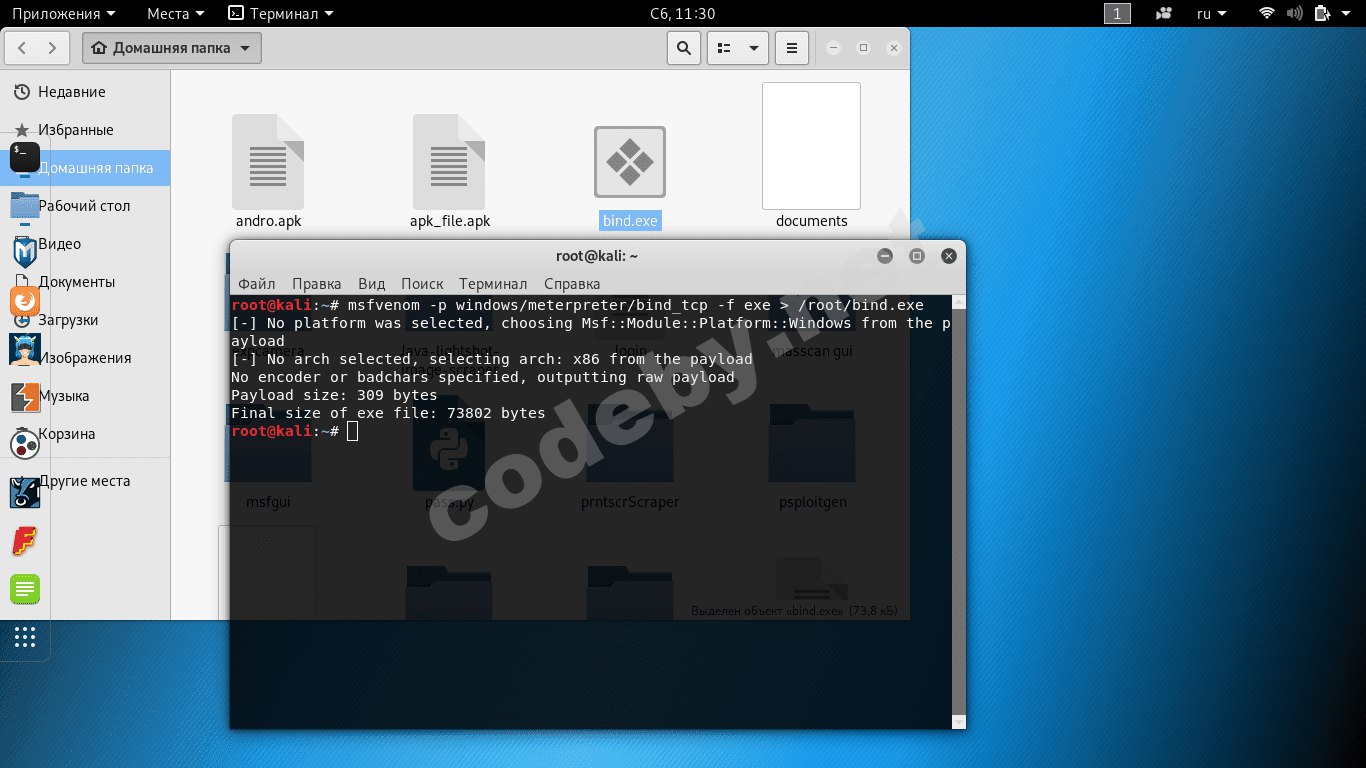Open view options dropdown arrow
The image size is (1366, 768).
point(753,47)
